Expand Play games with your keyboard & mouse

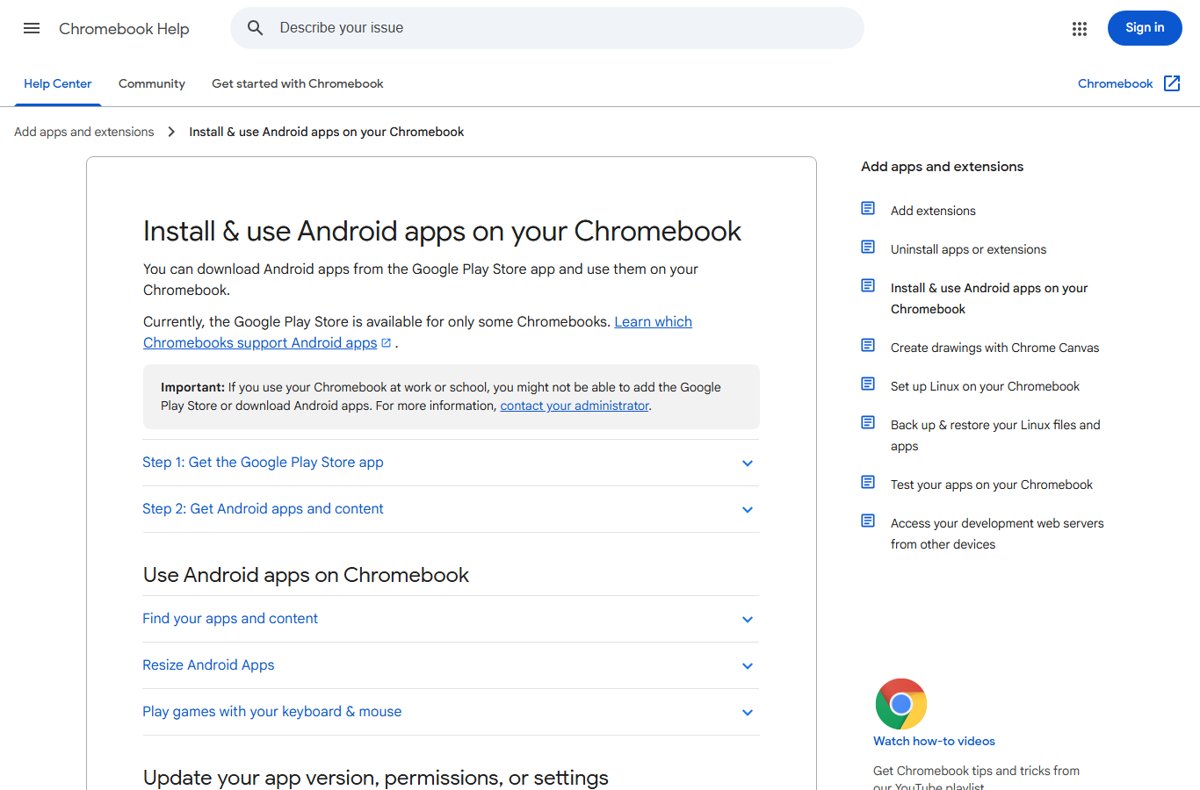tap(451, 712)
